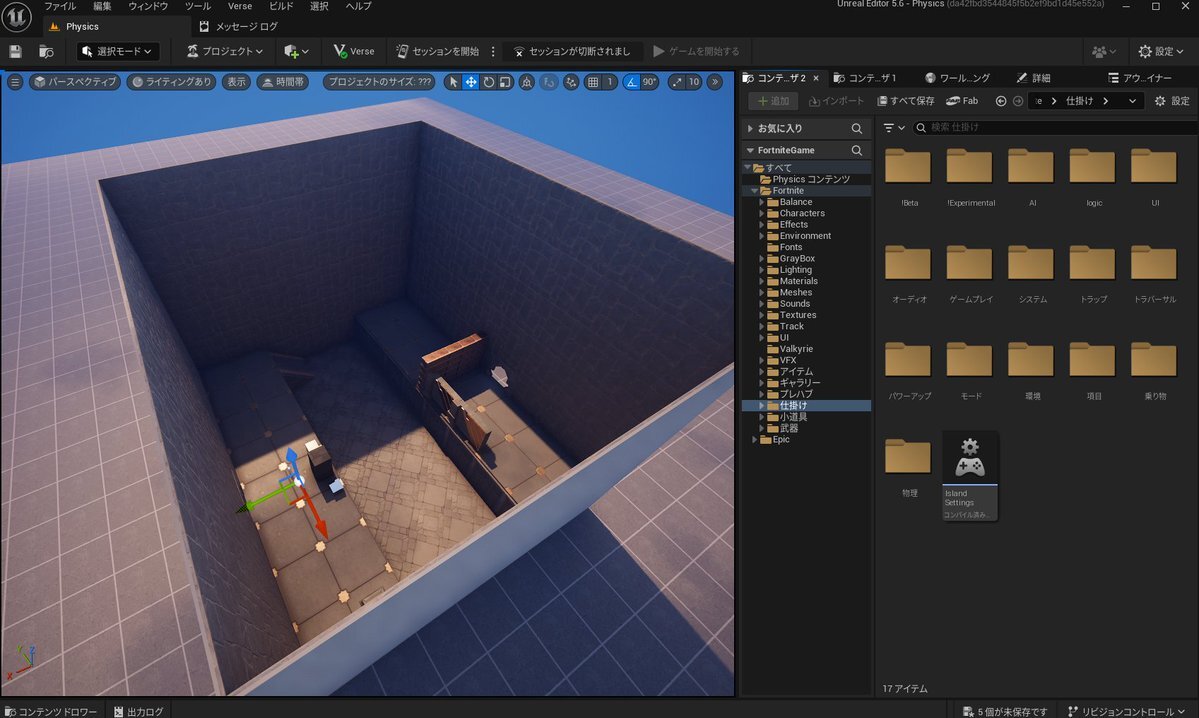
Task: Click the Verse button in the toolbar
Action: (354, 51)
